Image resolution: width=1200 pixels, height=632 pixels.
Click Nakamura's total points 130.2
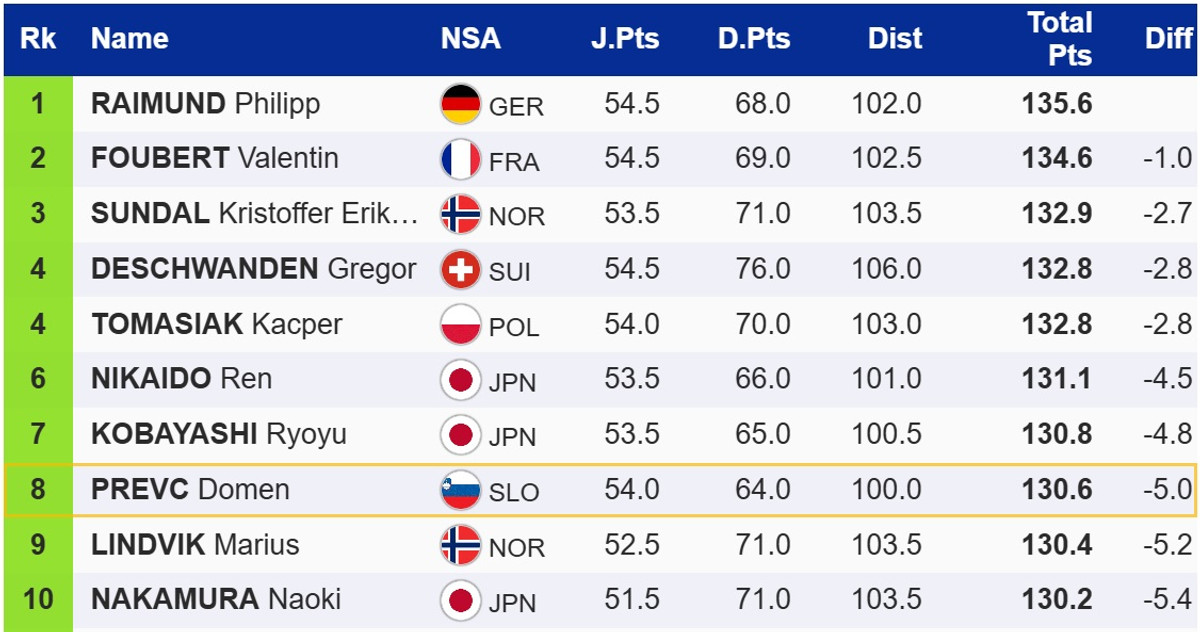point(1057,600)
